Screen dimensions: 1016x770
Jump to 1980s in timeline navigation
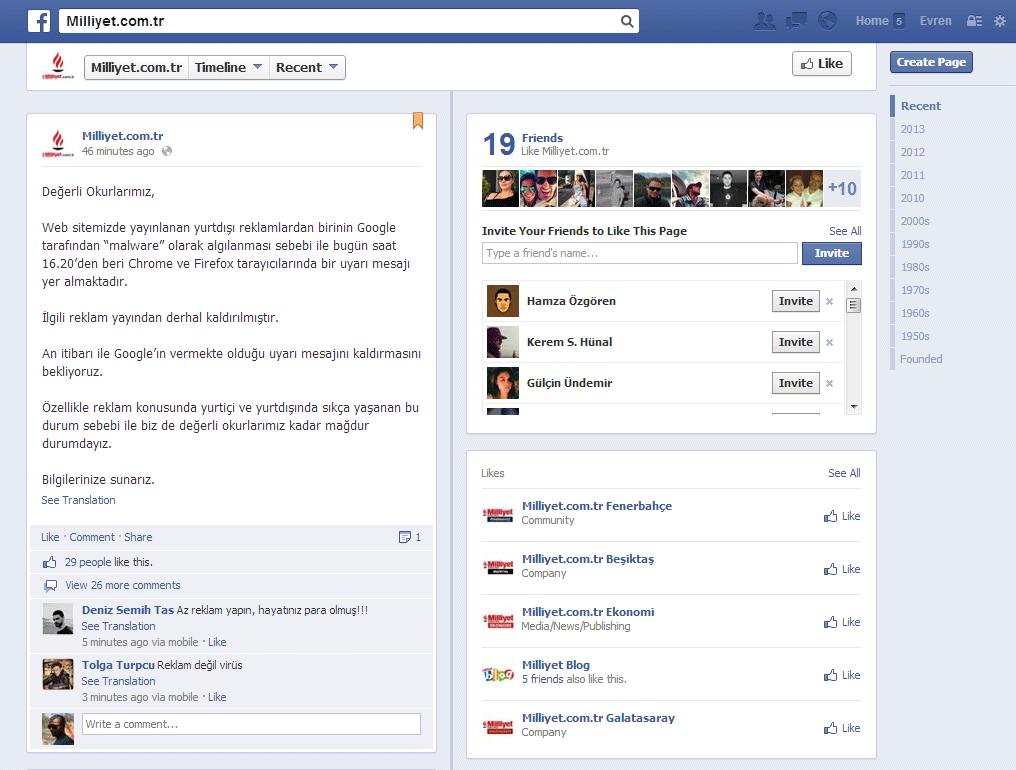tap(915, 267)
